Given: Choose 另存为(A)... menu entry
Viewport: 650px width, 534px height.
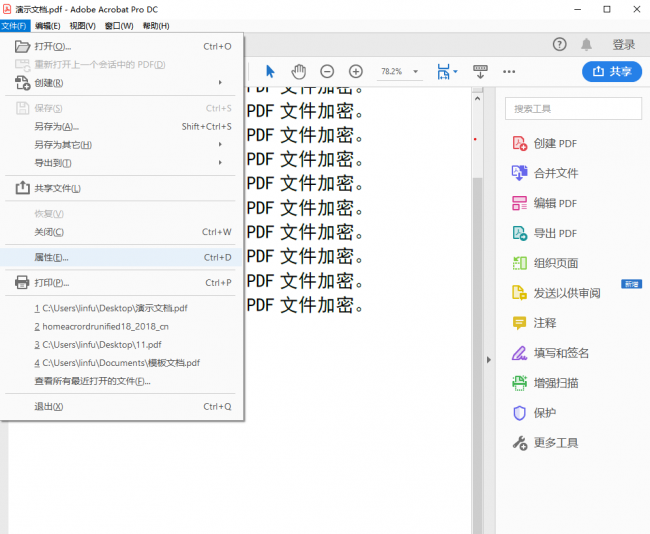Looking at the screenshot, I should click(122, 126).
